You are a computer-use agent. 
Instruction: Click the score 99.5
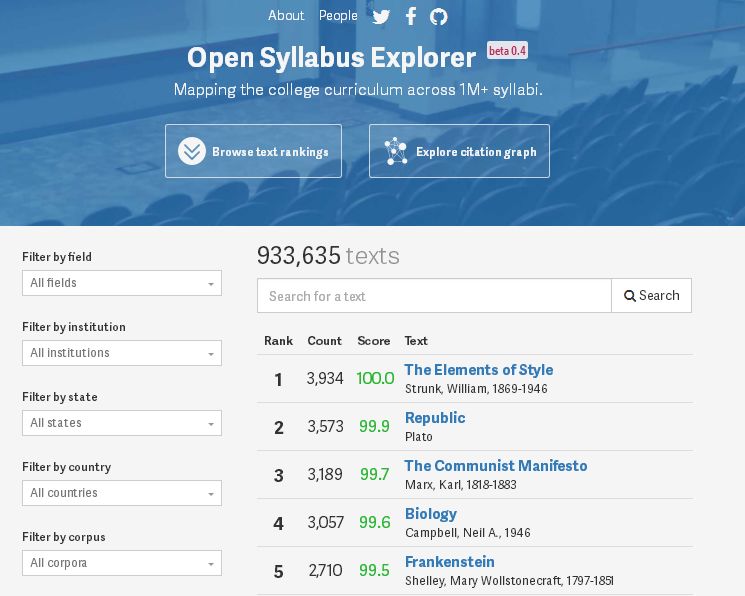[x=374, y=570]
